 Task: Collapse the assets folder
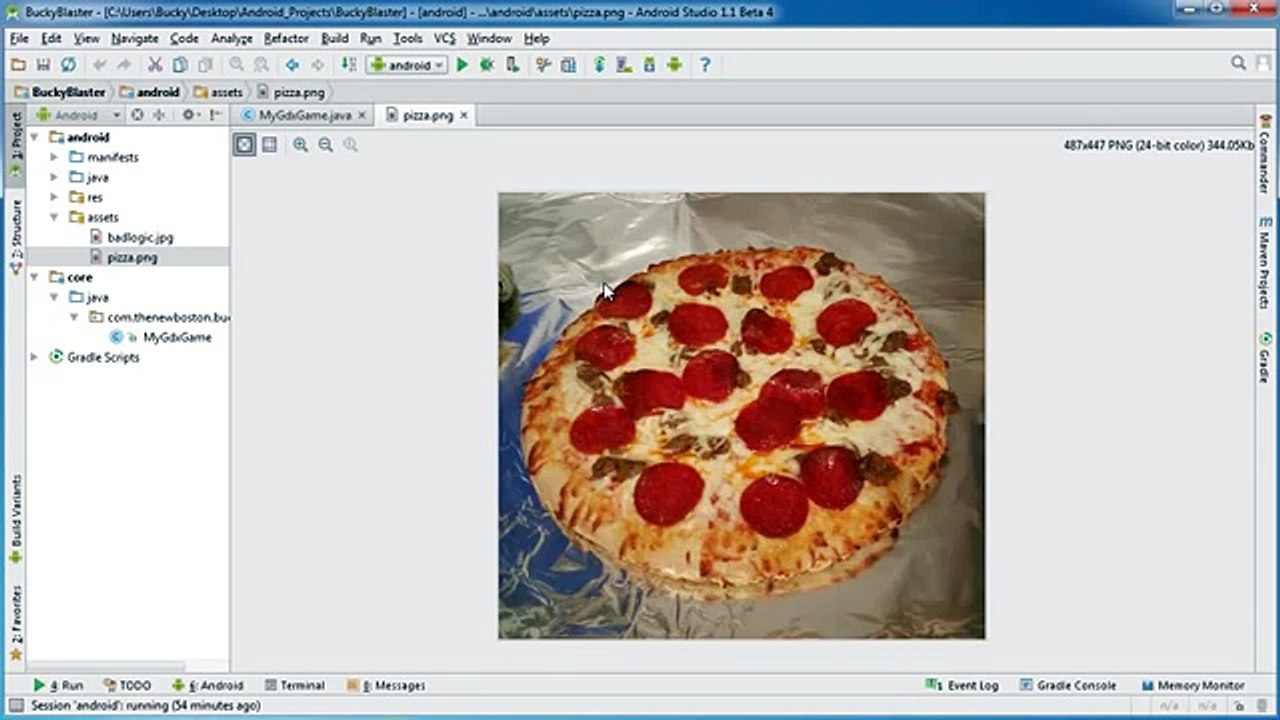pos(55,217)
